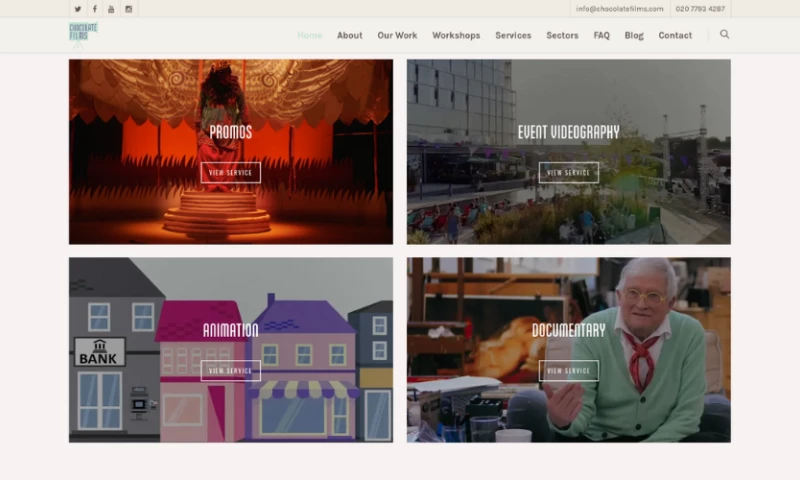The height and width of the screenshot is (480, 800).
Task: Click the Chocolate Films logo
Action: tap(83, 34)
